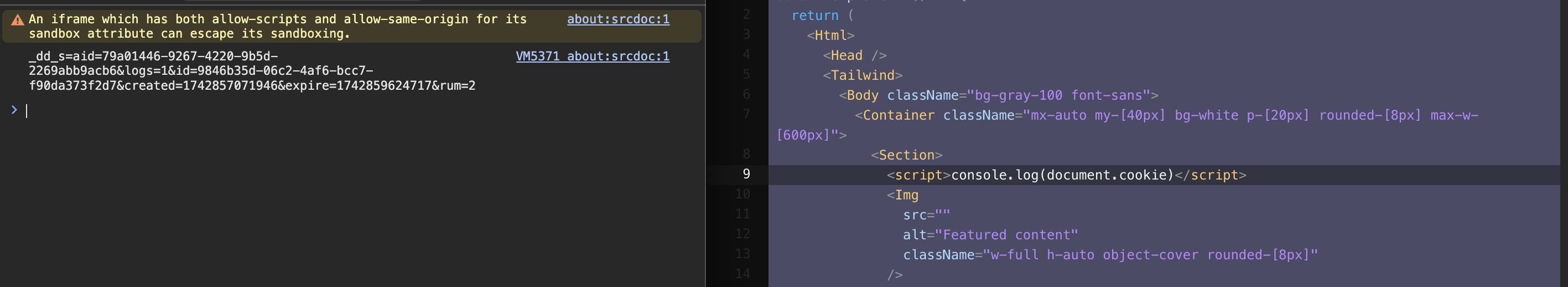This screenshot has height=287, width=1568.
Task: Click the empty src attribute of Img
Action: [926, 215]
